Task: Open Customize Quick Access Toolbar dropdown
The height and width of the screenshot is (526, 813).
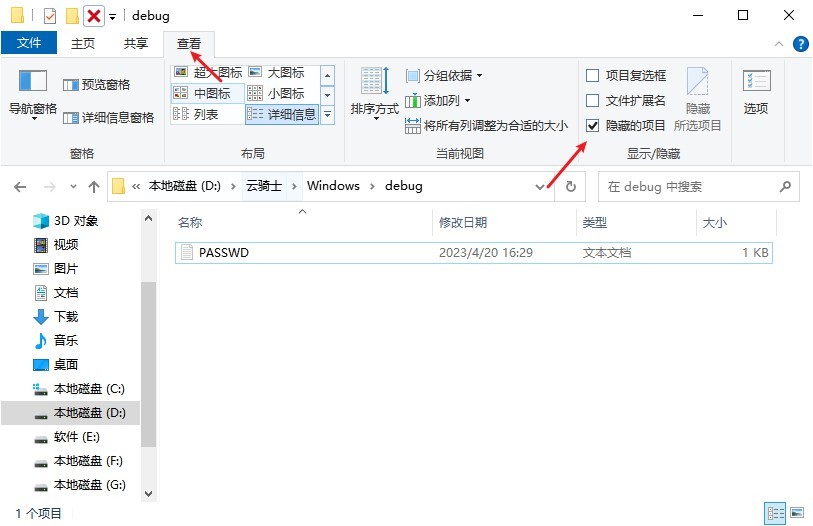Action: click(113, 16)
